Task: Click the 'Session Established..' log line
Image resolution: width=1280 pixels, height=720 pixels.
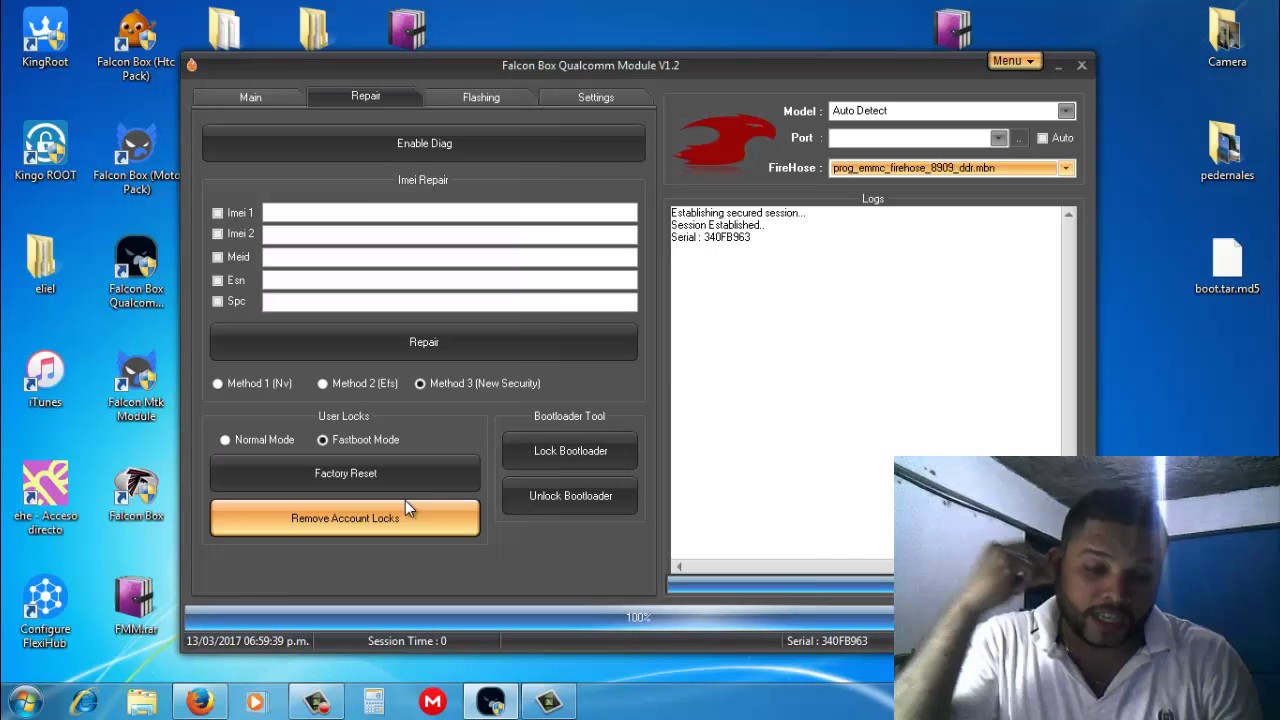Action: [717, 225]
